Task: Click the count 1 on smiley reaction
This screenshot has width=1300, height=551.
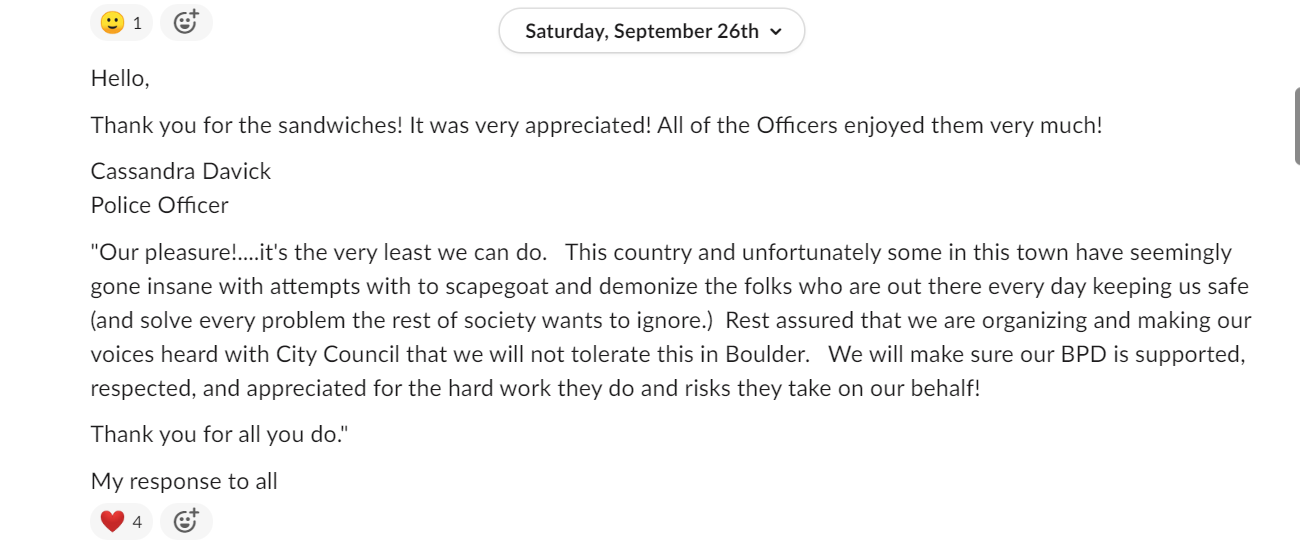Action: coord(138,22)
